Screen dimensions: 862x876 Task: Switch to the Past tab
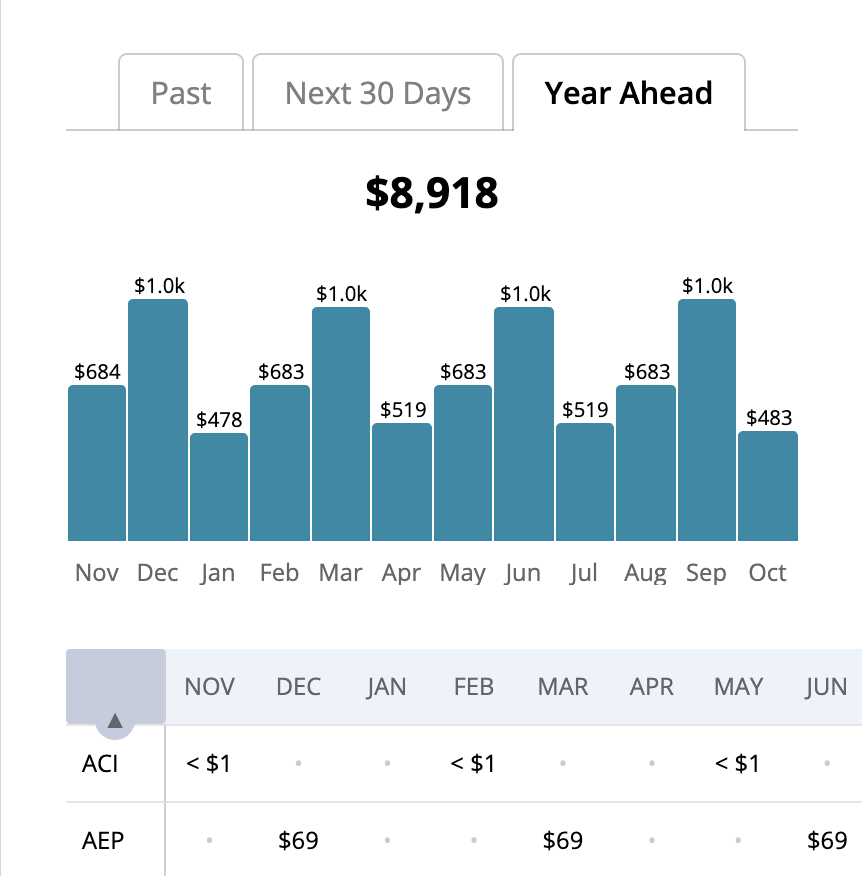point(181,93)
